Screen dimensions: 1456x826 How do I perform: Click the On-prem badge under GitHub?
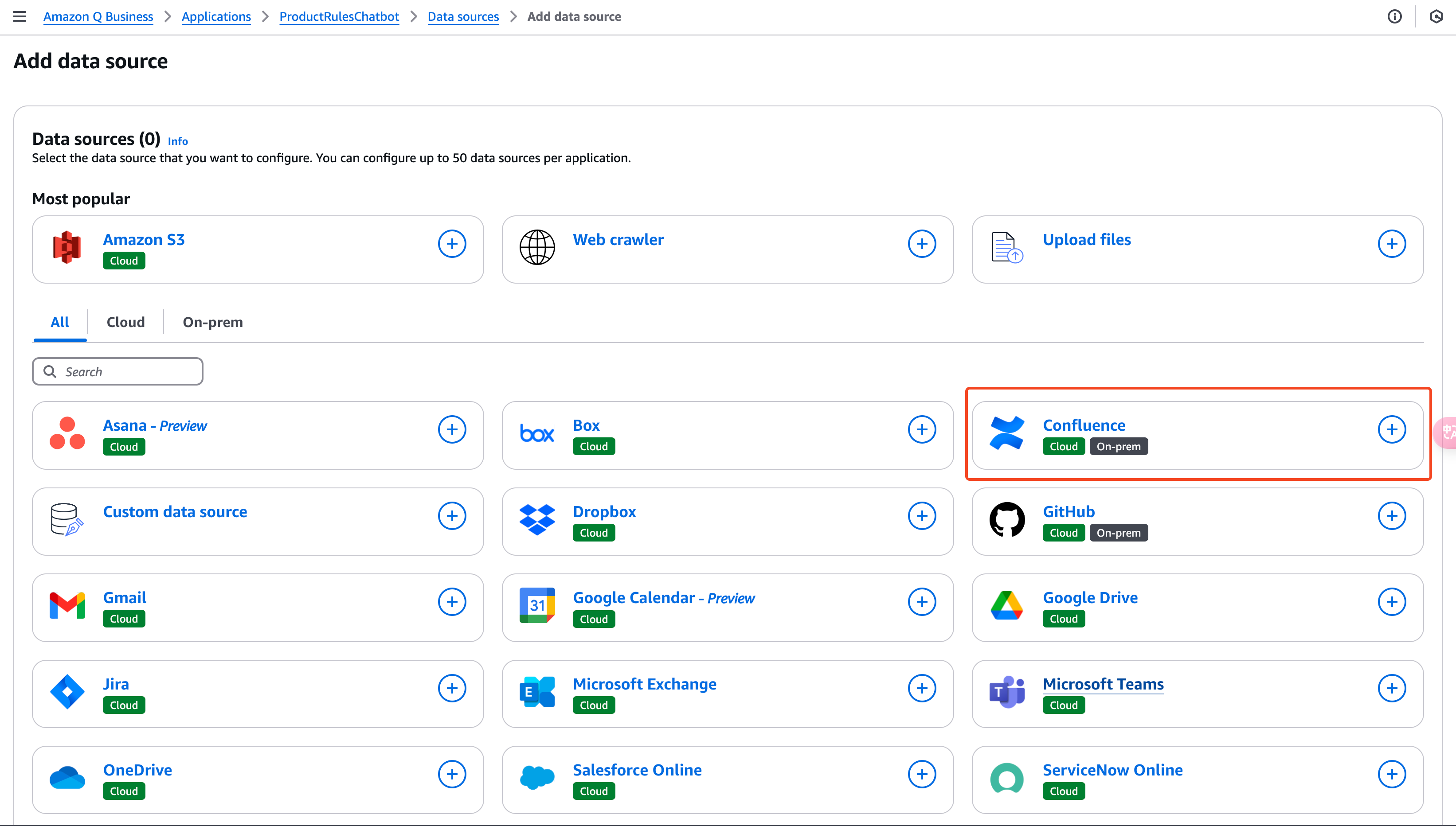(x=1119, y=533)
